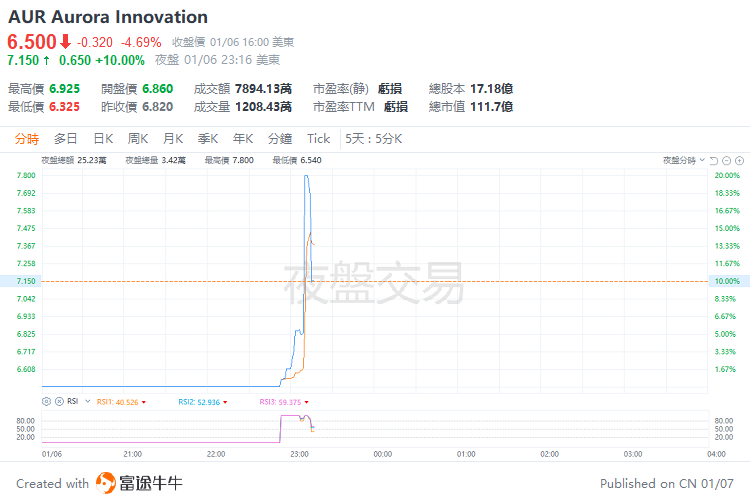Expand the RSI2 parameter dropdown arrow
Screen dimensions: 750x504
[x=226, y=402]
